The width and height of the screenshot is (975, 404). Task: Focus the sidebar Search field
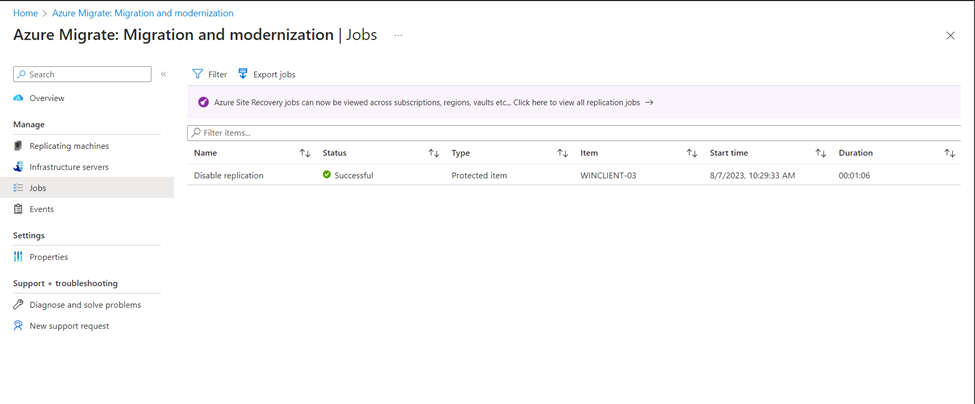click(82, 74)
